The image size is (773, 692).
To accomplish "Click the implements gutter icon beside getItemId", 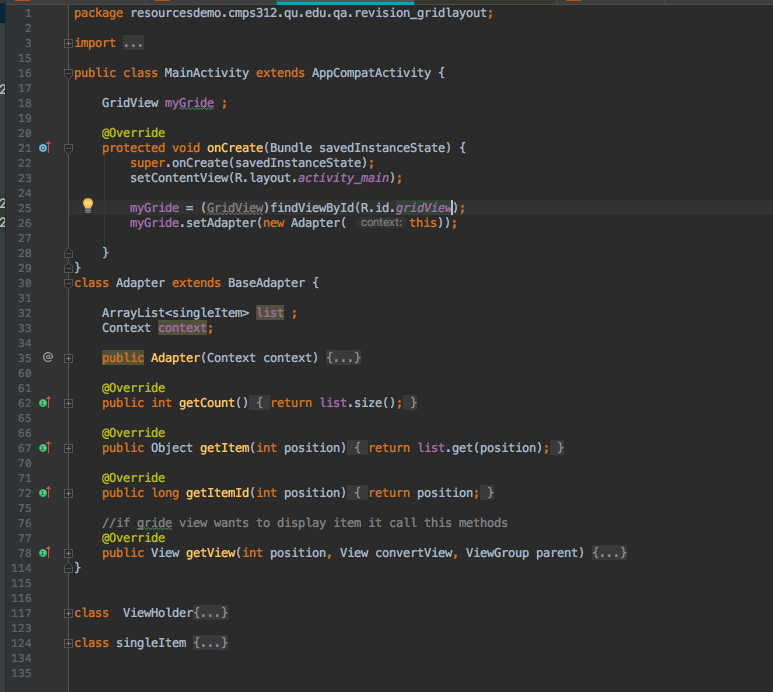I will 45,492.
